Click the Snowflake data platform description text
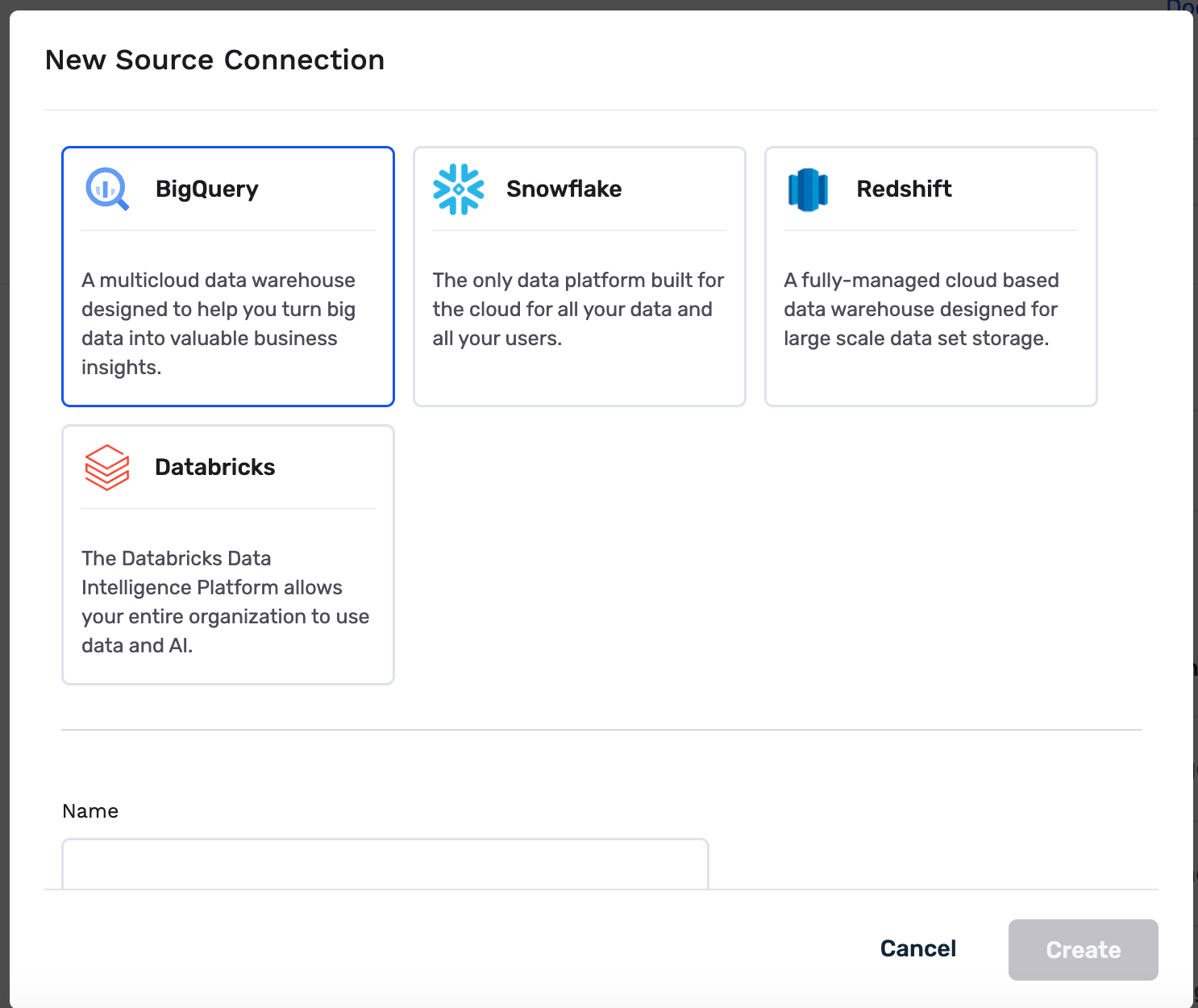 (578, 309)
